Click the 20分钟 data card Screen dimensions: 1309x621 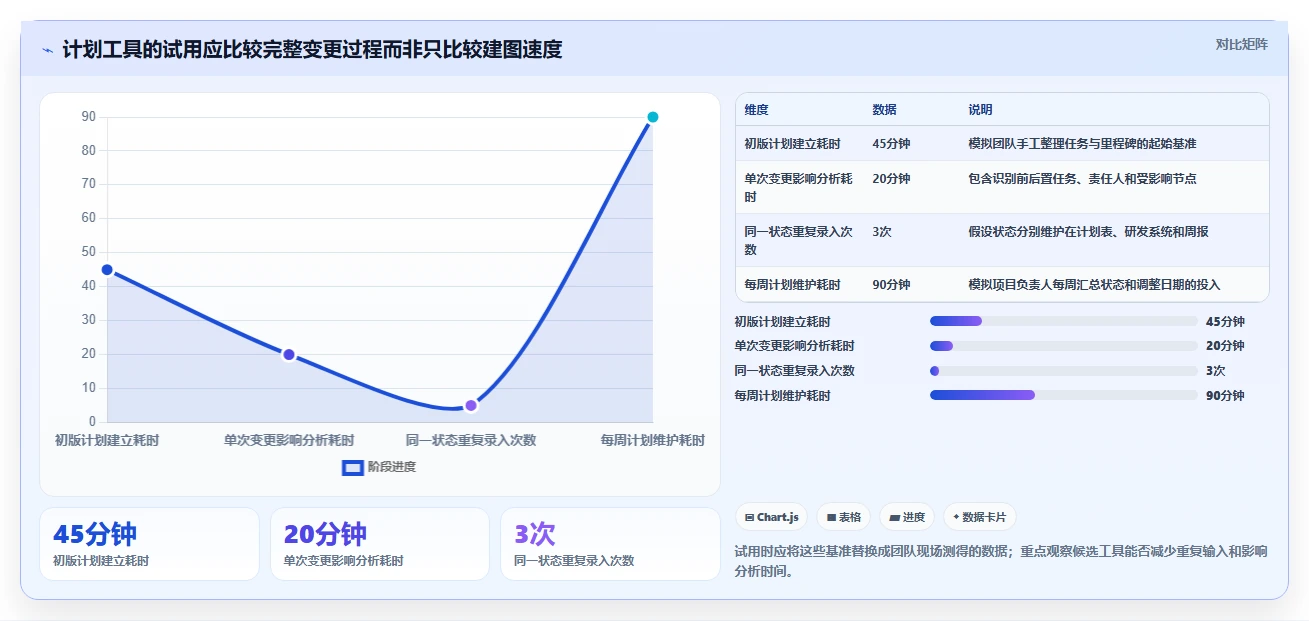click(x=380, y=544)
